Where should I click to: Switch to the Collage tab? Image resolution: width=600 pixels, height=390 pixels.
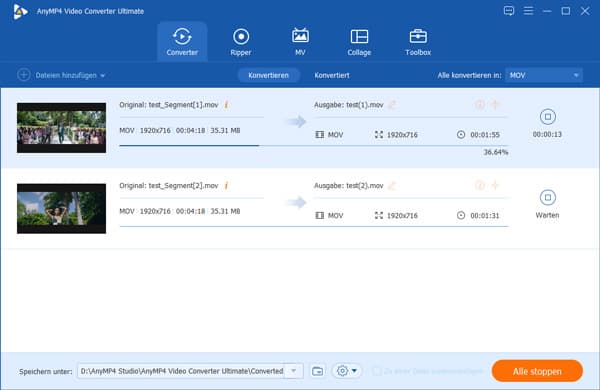[359, 42]
